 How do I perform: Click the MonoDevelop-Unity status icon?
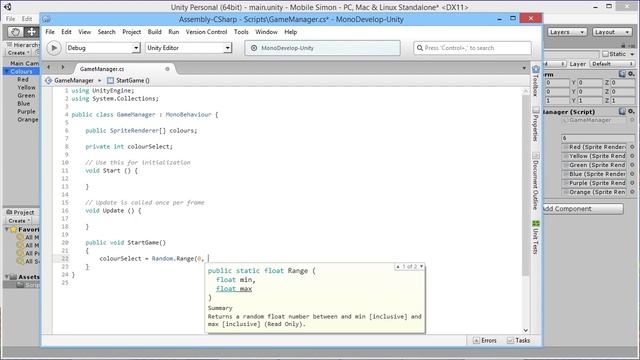tap(254, 48)
